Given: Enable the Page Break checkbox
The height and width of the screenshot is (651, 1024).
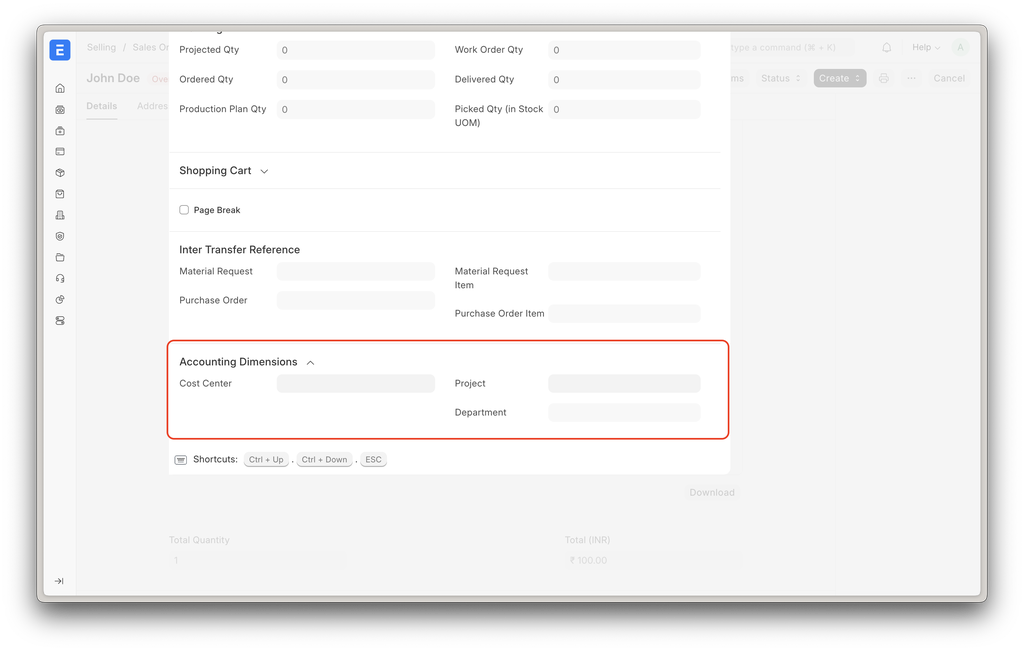Looking at the screenshot, I should point(184,210).
